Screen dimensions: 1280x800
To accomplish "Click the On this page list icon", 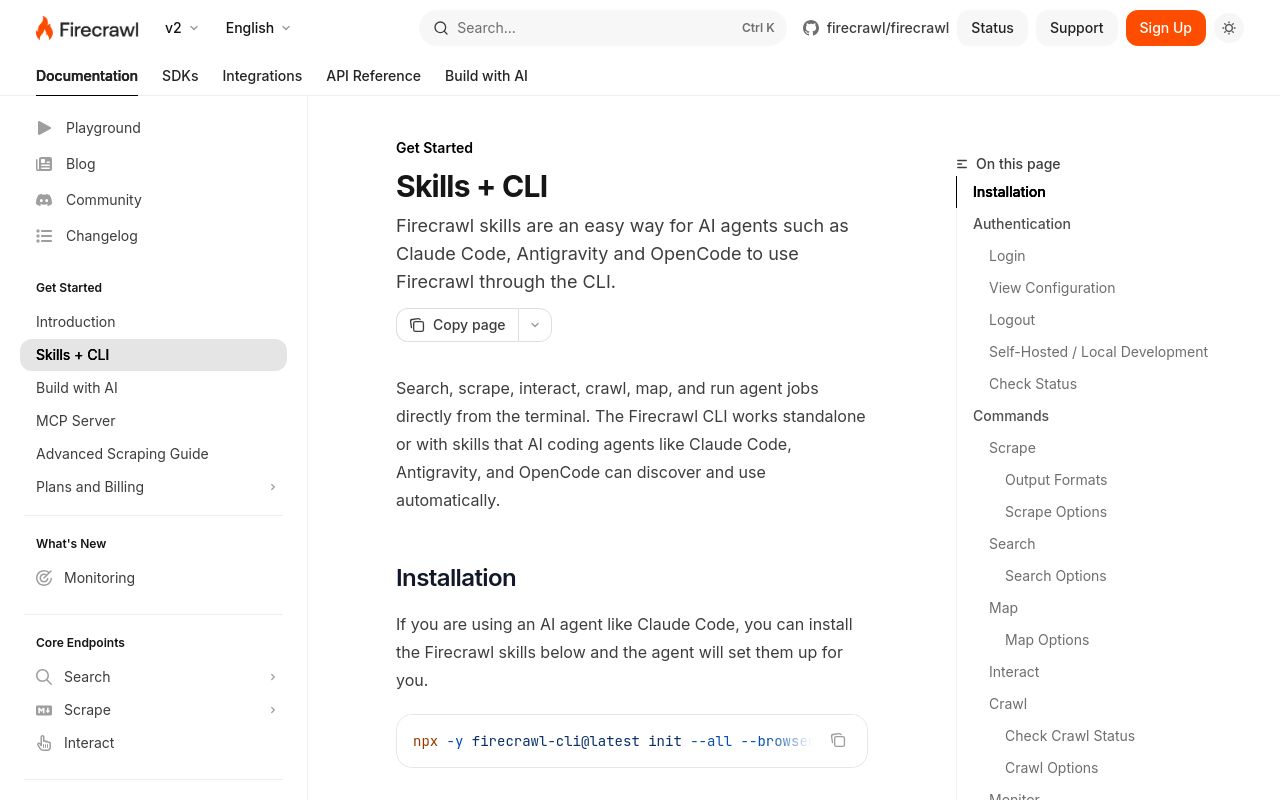I will [962, 164].
